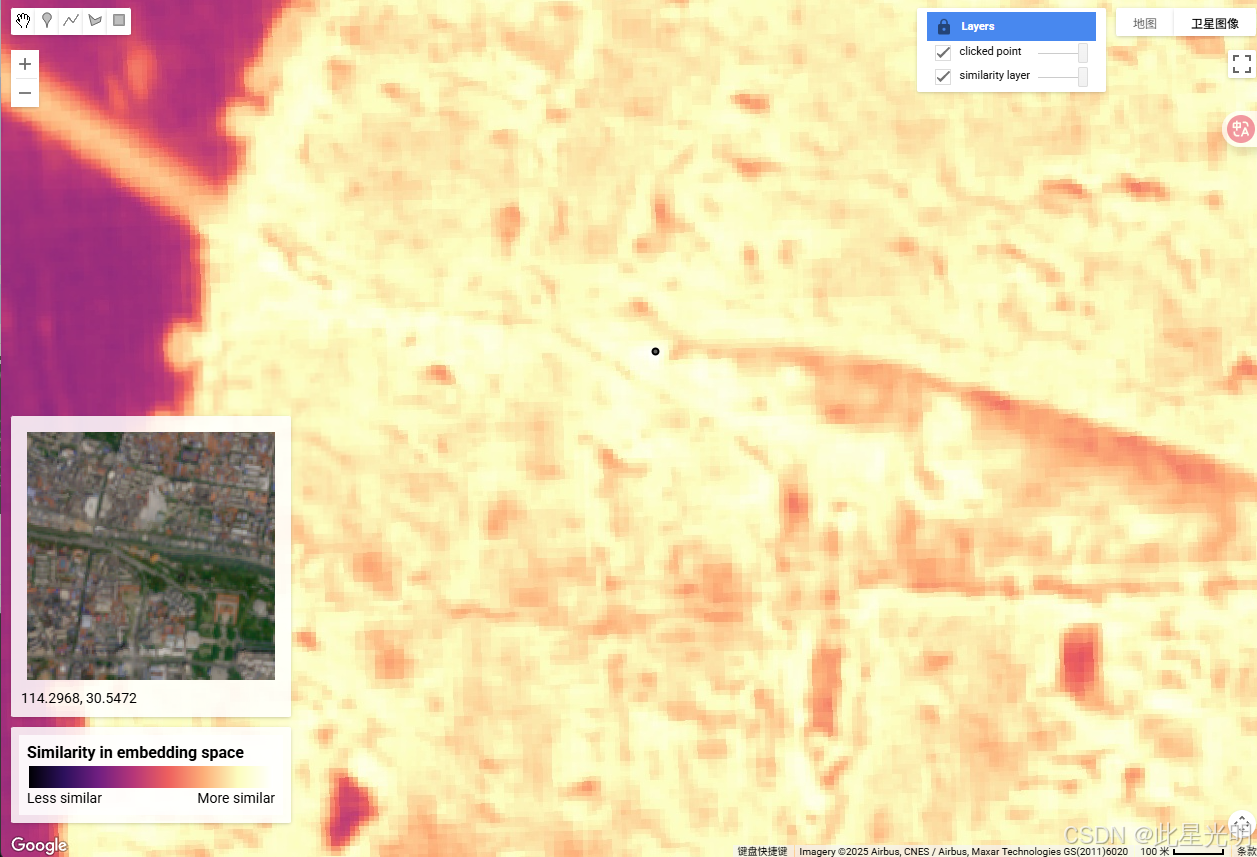This screenshot has height=857, width=1257.
Task: Zoom in the map with plus button
Action: 25,64
